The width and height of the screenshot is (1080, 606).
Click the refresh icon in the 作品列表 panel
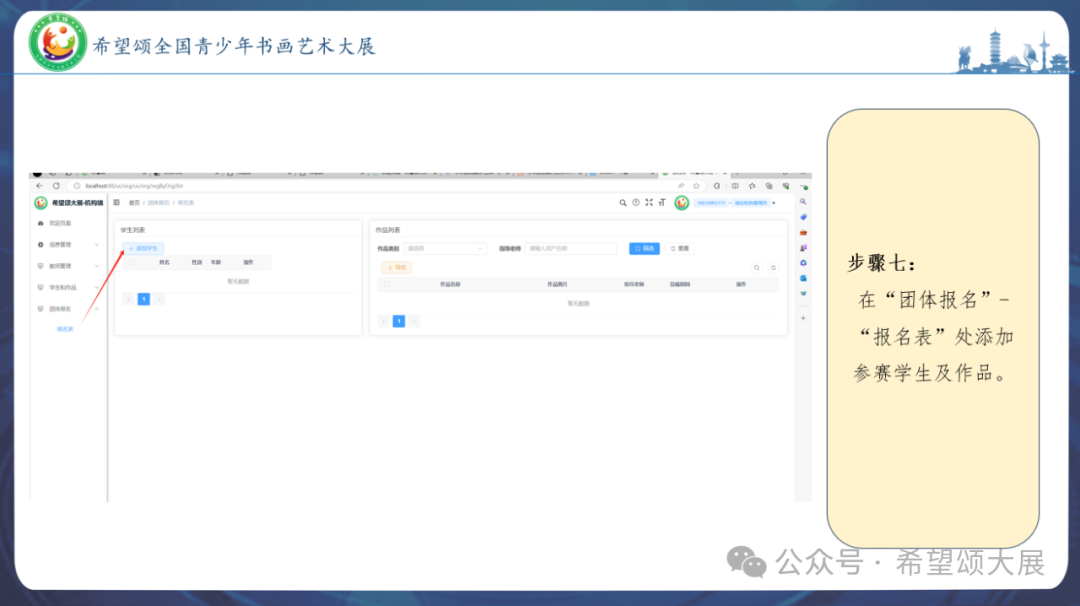pyautogui.click(x=774, y=267)
